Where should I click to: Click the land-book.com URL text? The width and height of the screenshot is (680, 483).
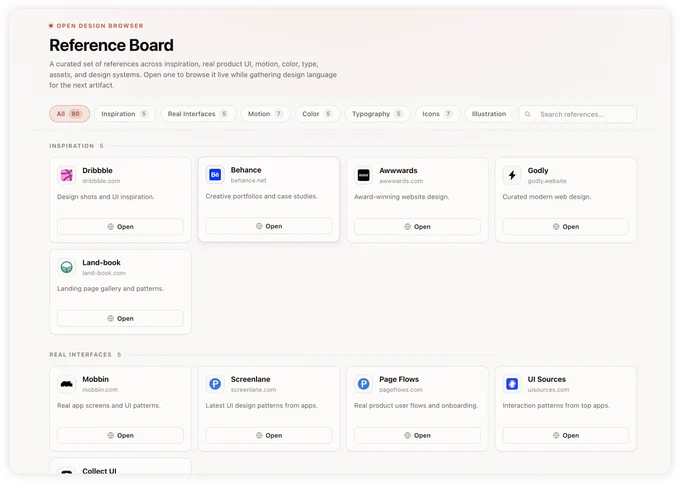[x=104, y=273]
